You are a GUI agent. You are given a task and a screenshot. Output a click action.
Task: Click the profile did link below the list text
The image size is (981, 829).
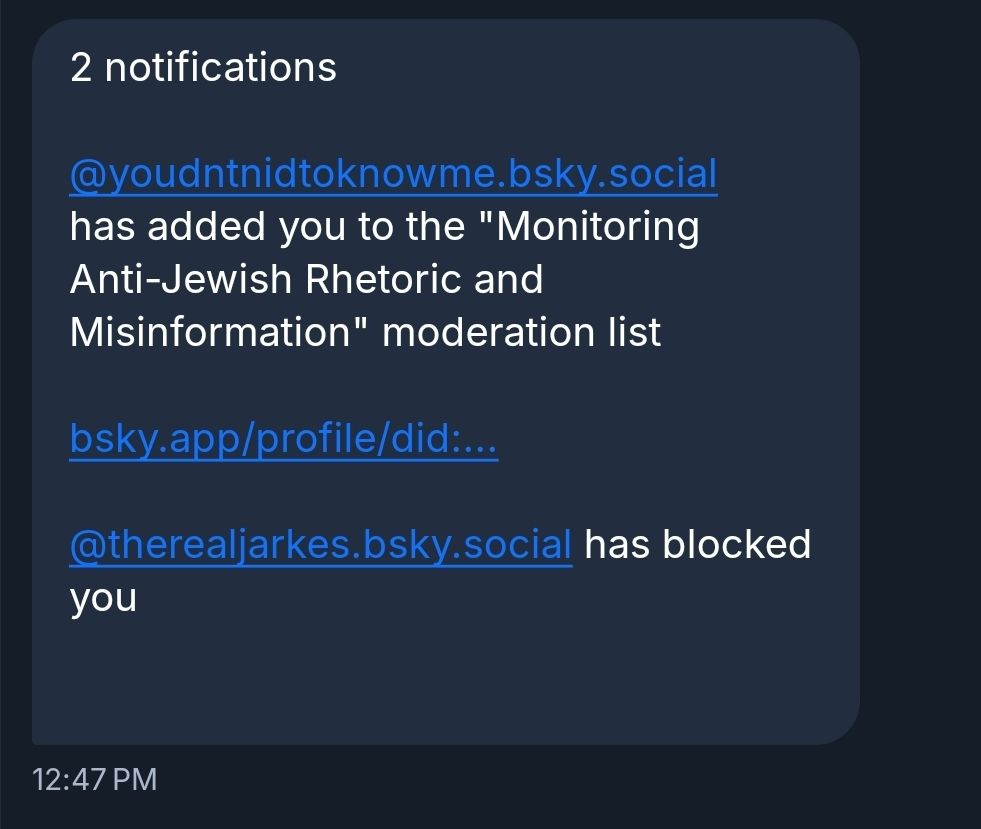[x=283, y=437]
